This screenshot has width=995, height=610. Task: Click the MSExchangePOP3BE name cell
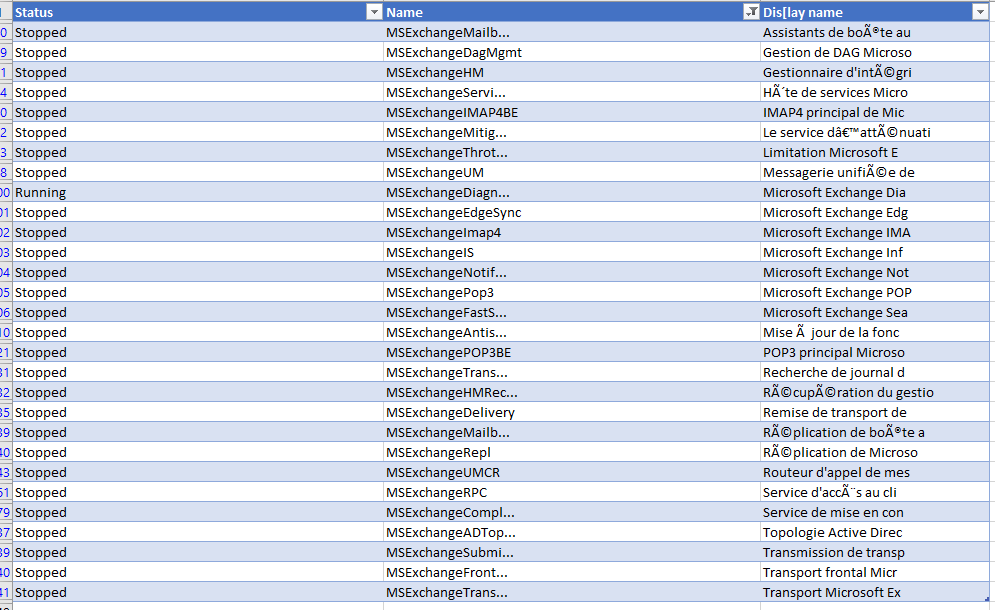pyautogui.click(x=572, y=352)
